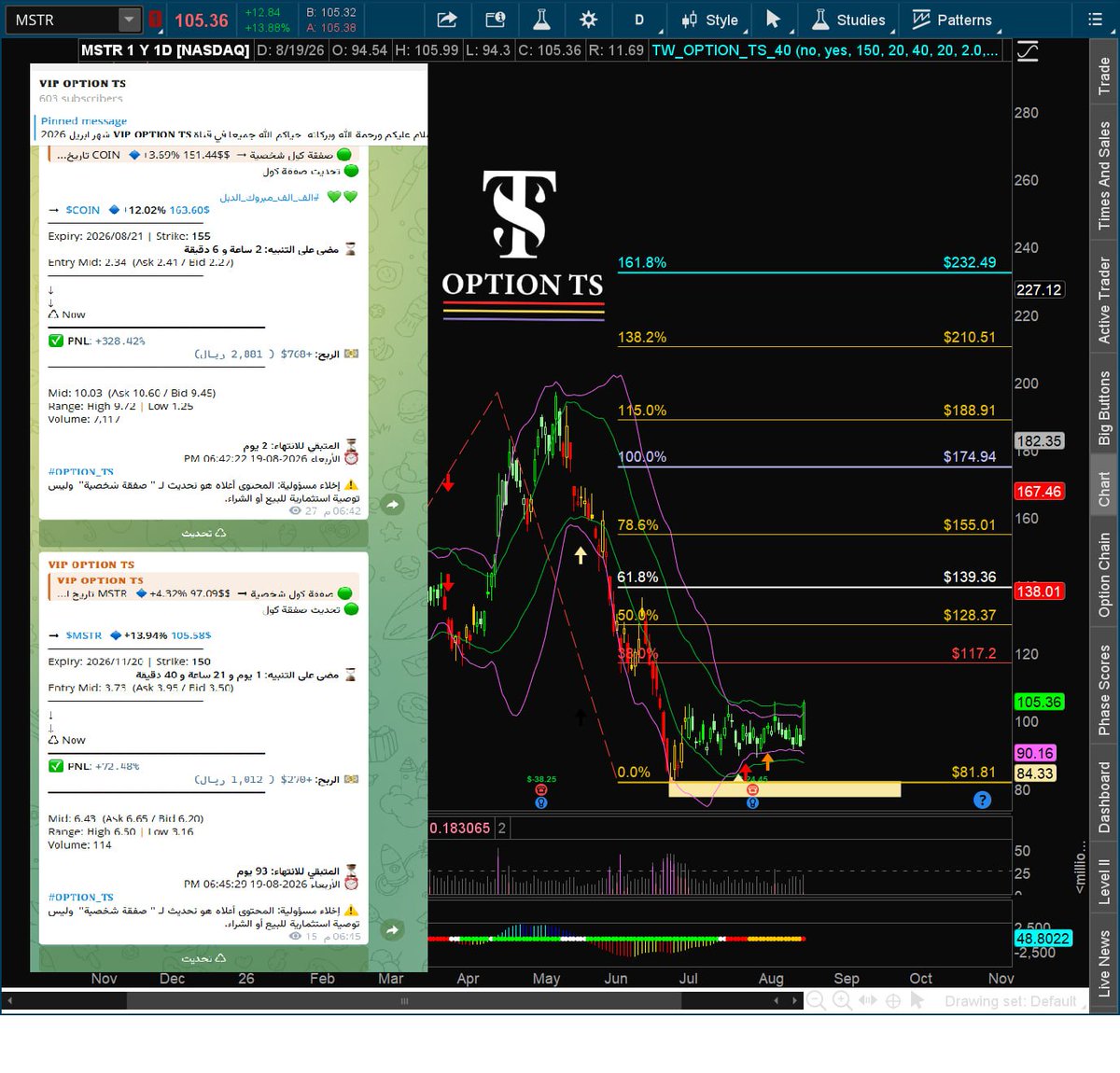Click the red alarm icon near Aug on chart
The image size is (1120, 1073).
[x=752, y=790]
